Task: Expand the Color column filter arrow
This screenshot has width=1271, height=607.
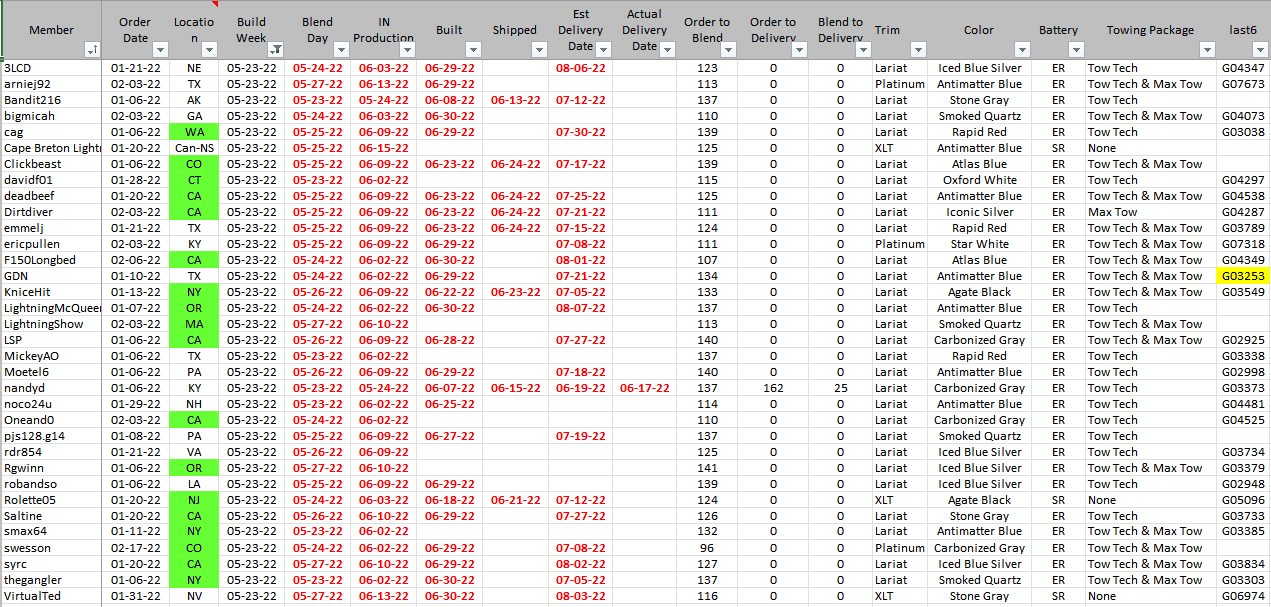Action: pyautogui.click(x=1022, y=49)
